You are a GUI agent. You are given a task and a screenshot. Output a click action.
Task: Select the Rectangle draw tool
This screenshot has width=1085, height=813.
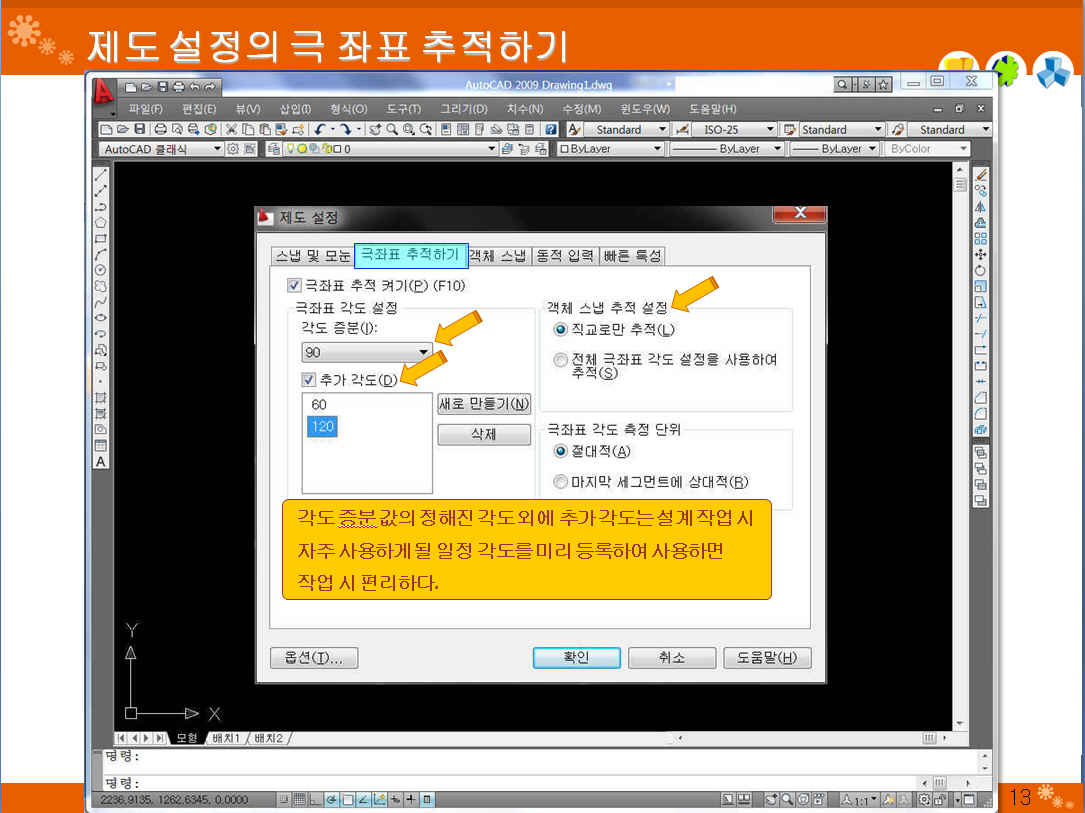[101, 239]
